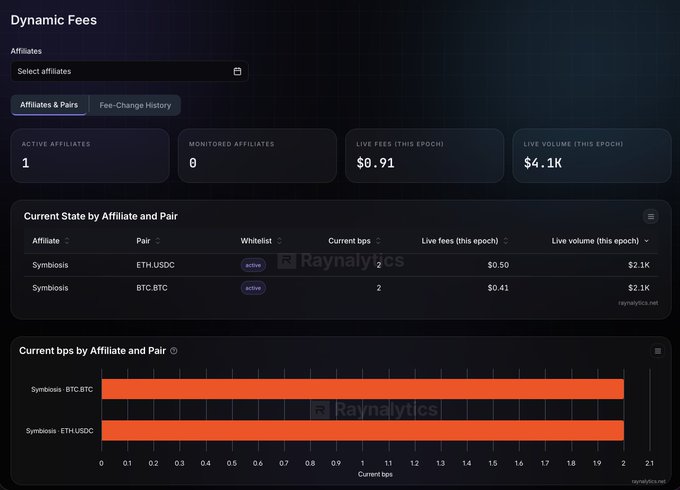Click the $0.50 live fees value

[498, 265]
